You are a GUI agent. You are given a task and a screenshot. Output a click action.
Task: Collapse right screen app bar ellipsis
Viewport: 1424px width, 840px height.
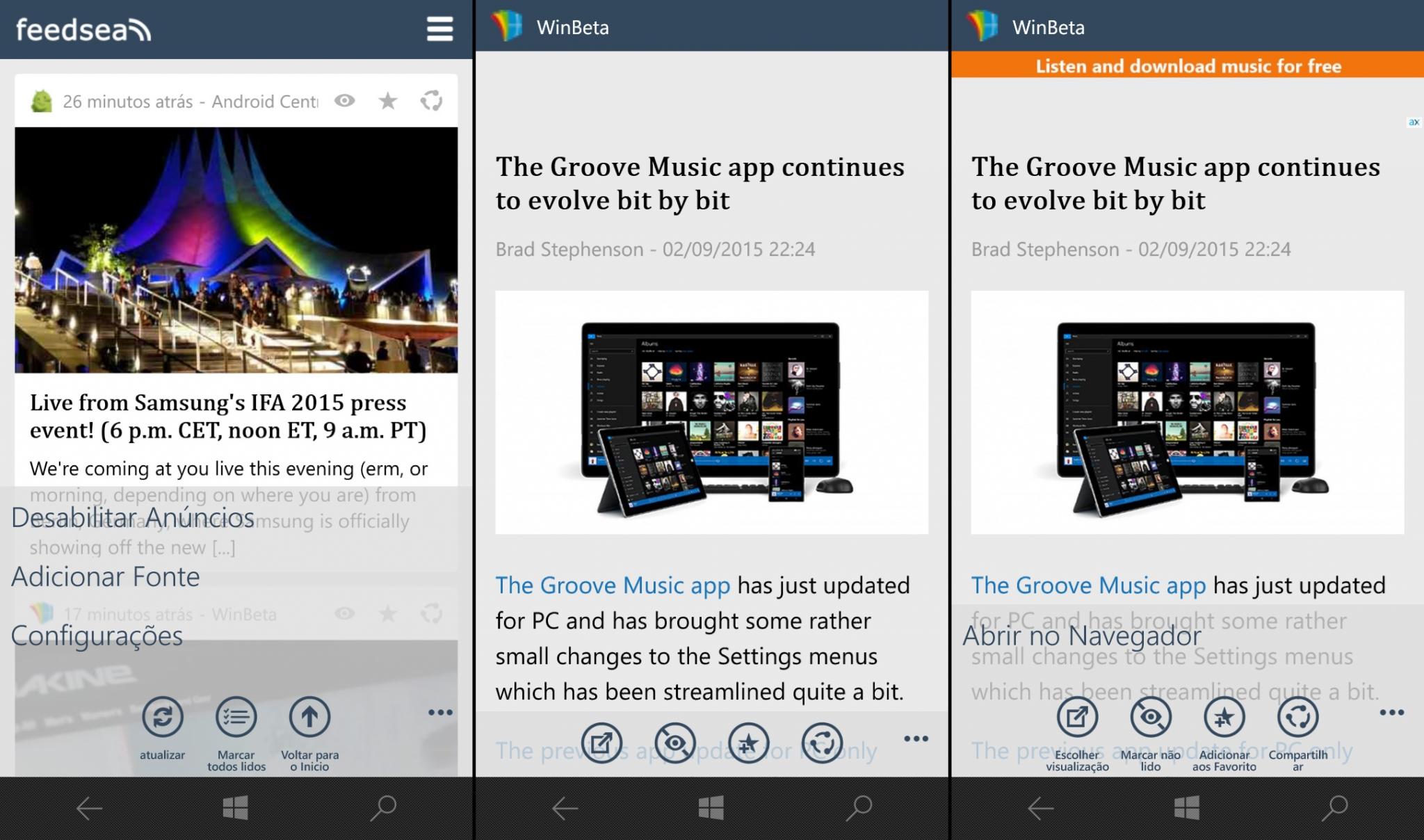[x=1391, y=712]
